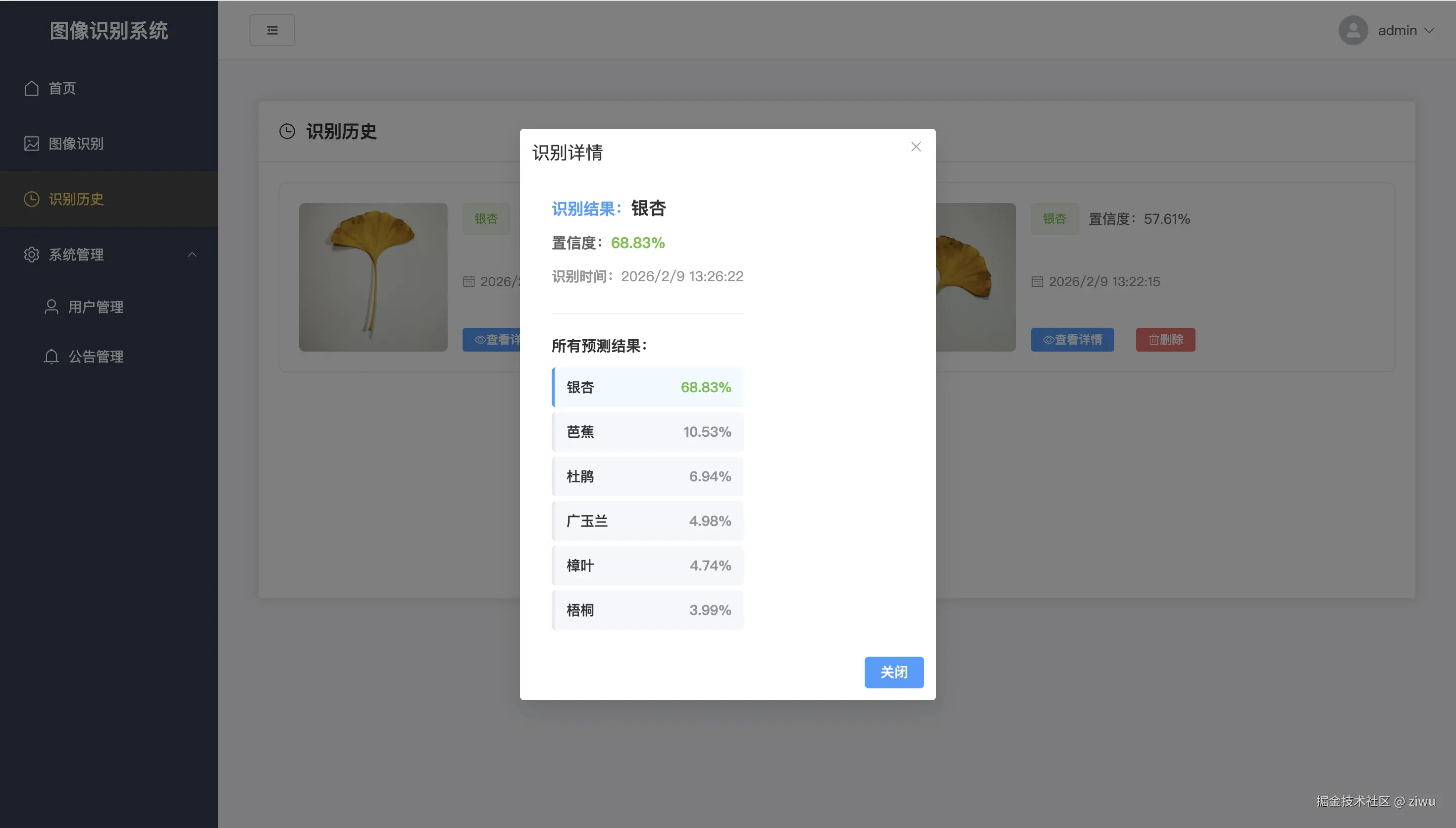Click the clock icon next to 识别历史 heading
The width and height of the screenshot is (1456, 828).
288,131
